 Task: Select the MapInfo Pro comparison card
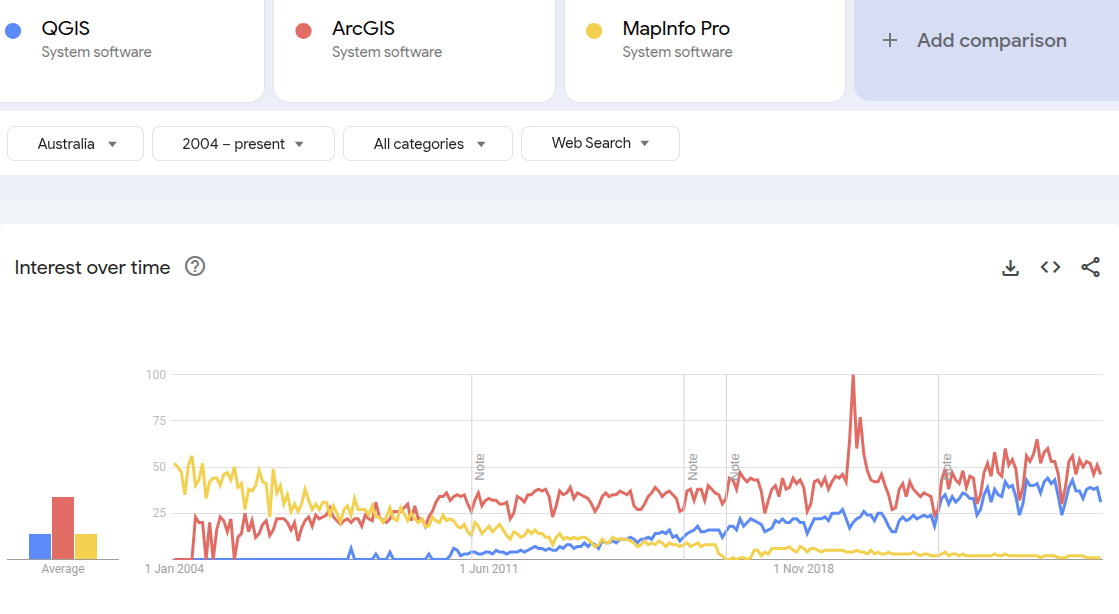point(704,50)
